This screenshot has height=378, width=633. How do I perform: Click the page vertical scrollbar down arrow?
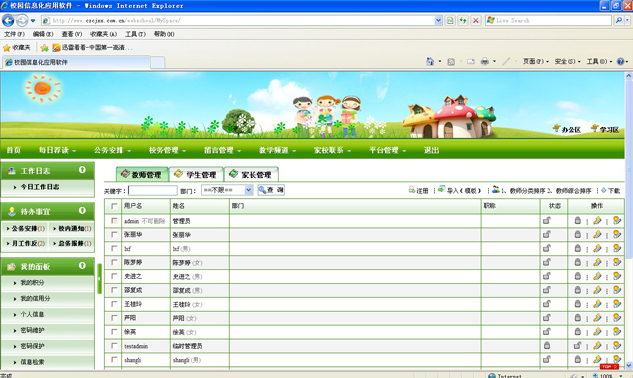[629, 366]
